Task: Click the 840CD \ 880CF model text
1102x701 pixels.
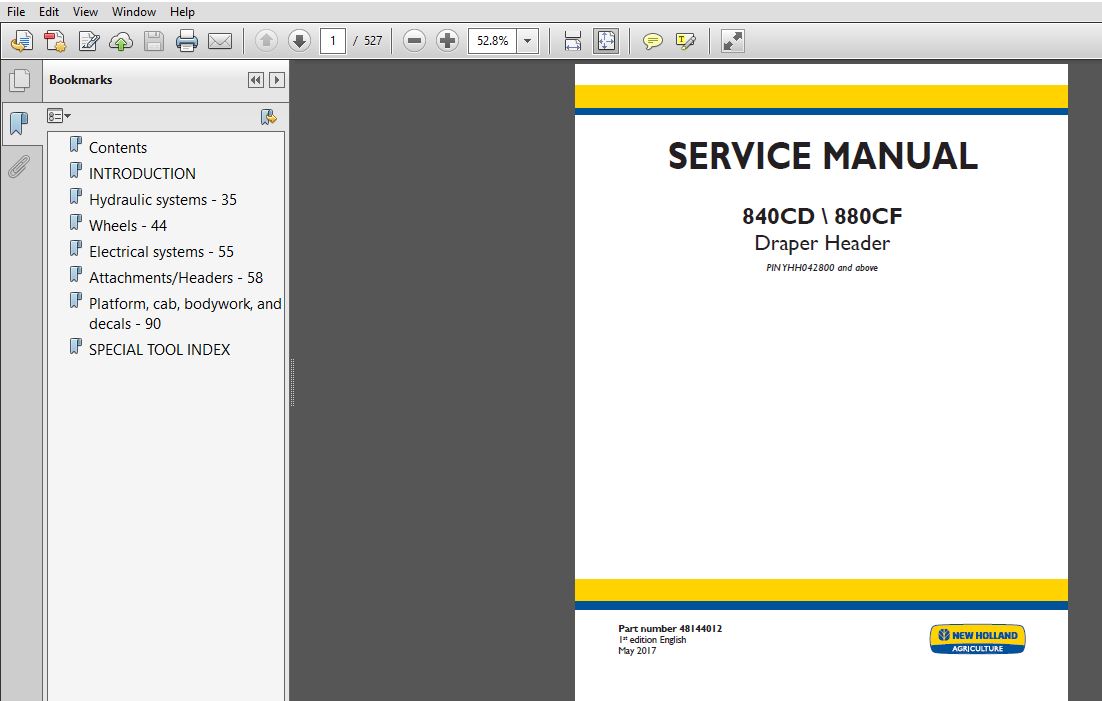Action: point(822,216)
